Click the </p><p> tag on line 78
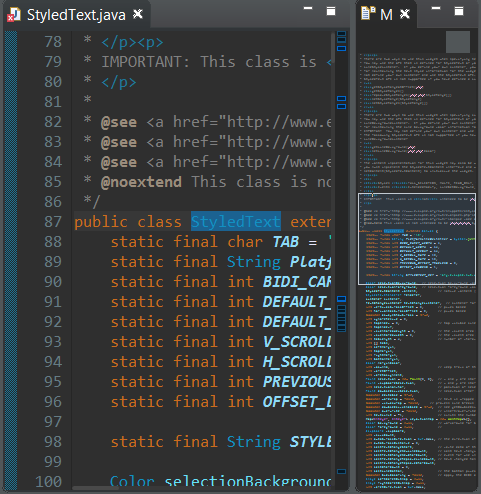Image resolution: width=481 pixels, height=494 pixels. [x=132, y=43]
